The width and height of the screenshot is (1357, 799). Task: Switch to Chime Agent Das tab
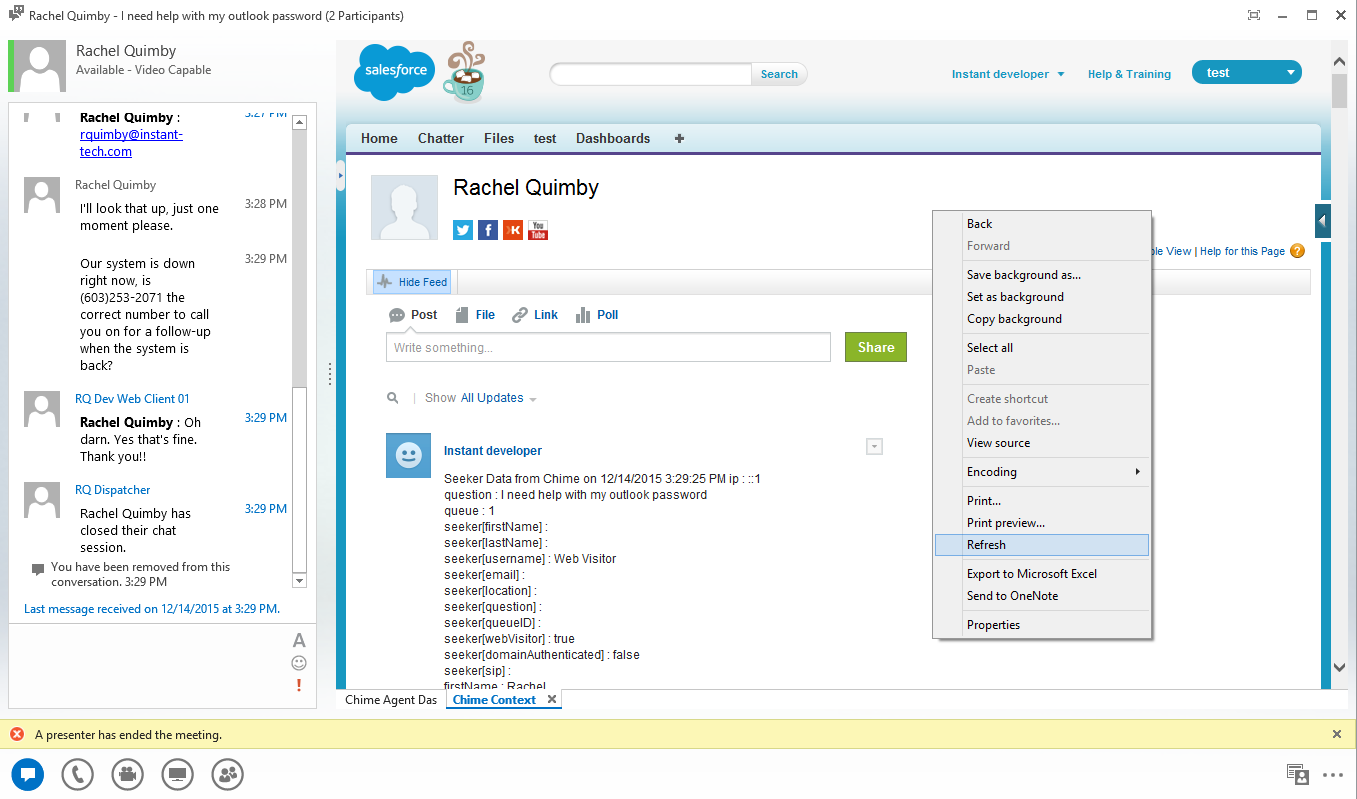coord(391,700)
